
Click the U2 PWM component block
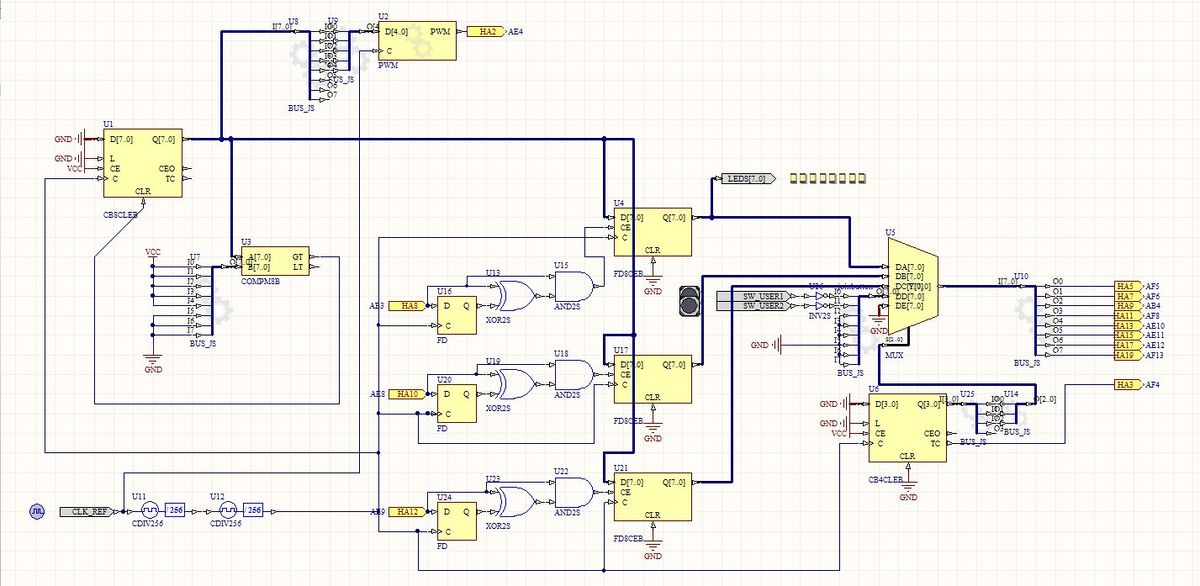click(x=418, y=42)
